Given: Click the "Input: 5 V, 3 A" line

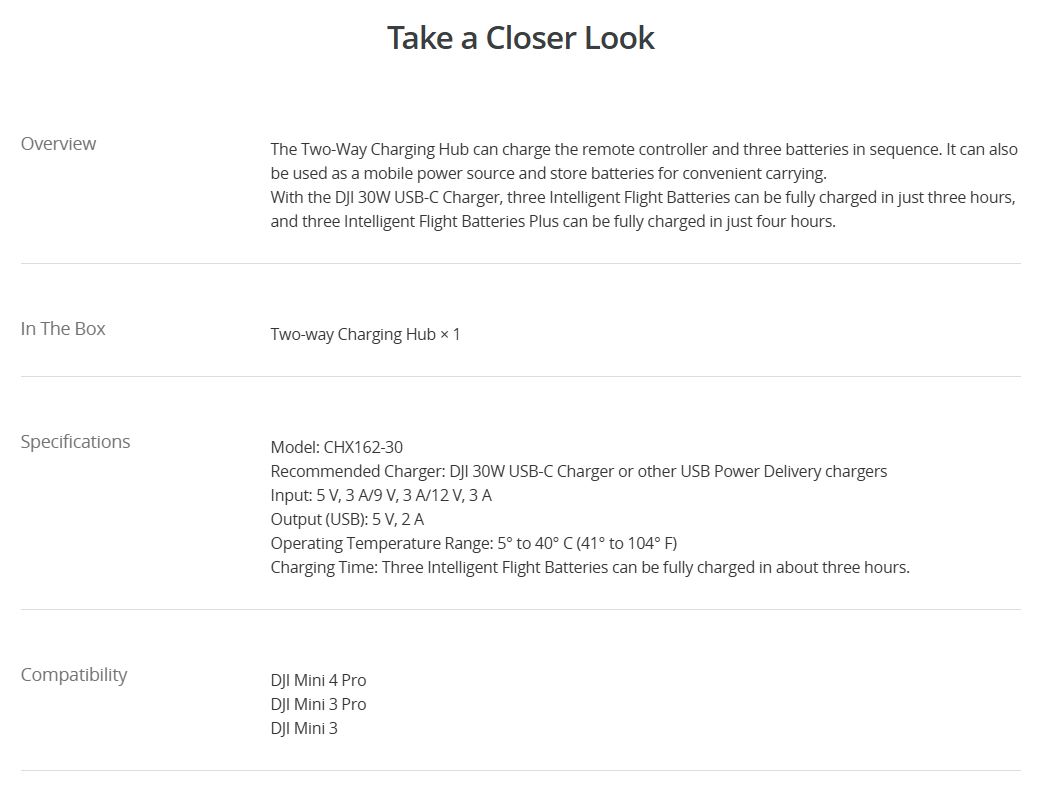Looking at the screenshot, I should pyautogui.click(x=380, y=495).
